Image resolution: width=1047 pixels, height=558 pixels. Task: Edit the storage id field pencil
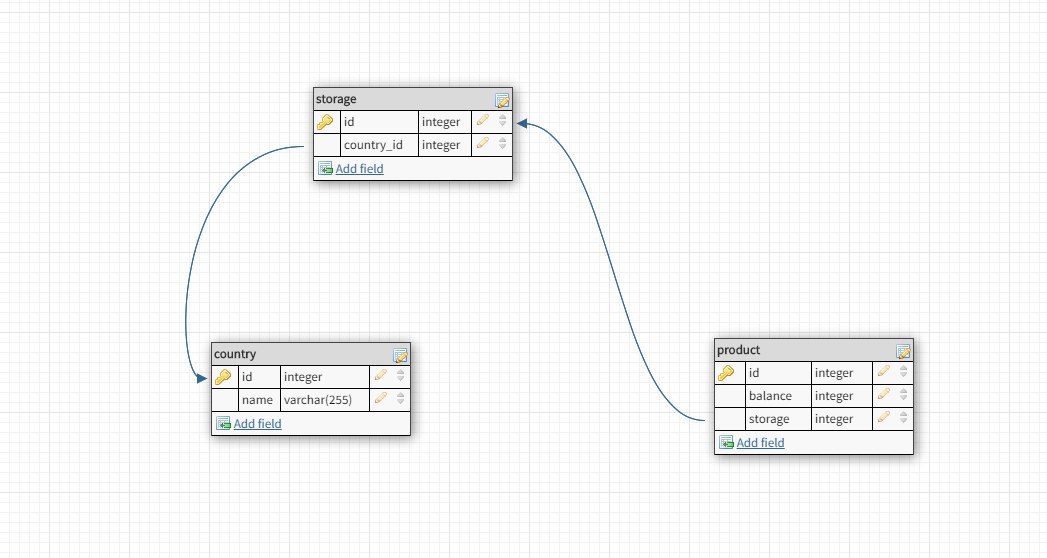[x=483, y=120]
